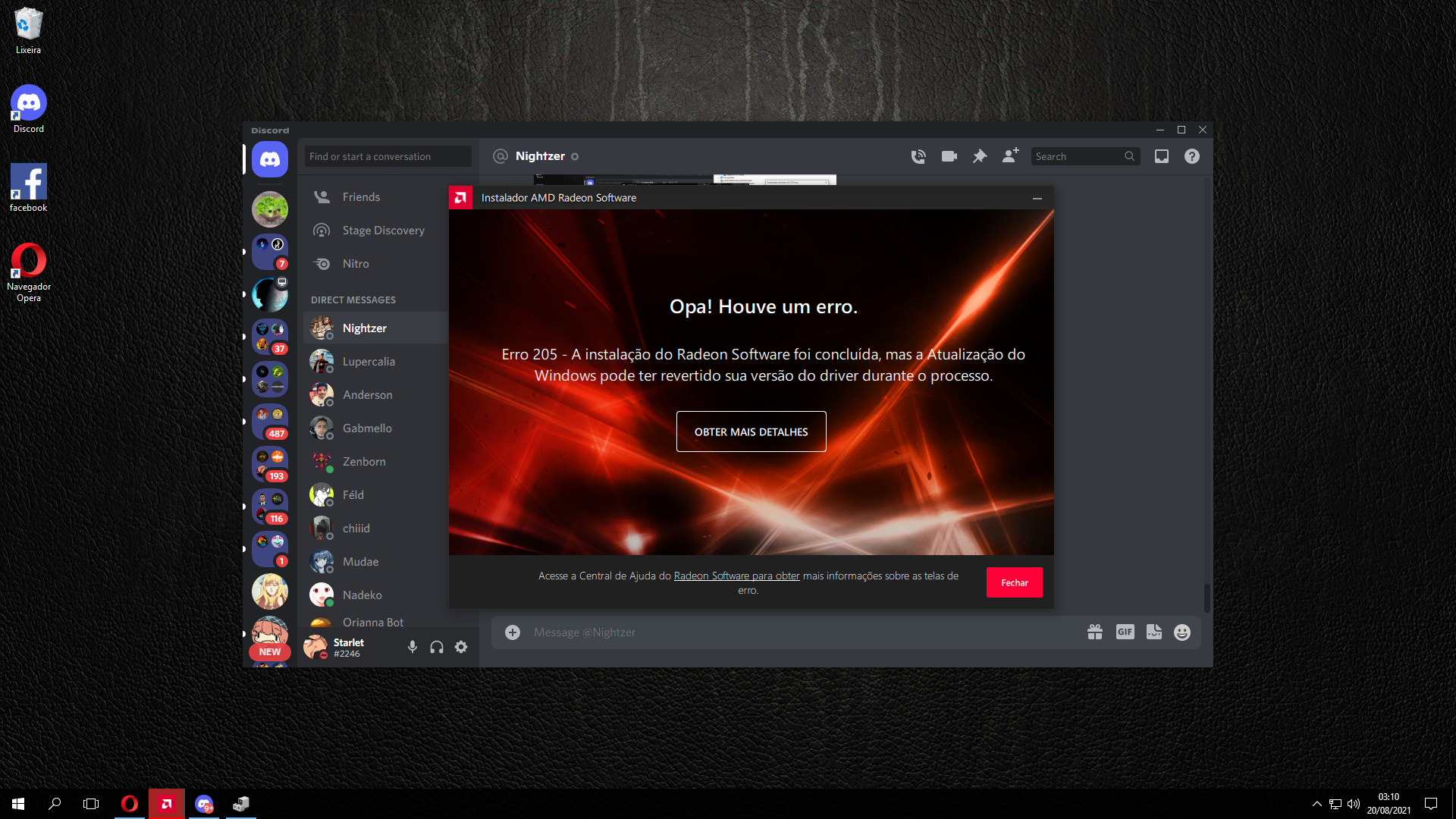Click the gift Nitro icon
Screen dimensions: 1456x819
coord(1095,632)
